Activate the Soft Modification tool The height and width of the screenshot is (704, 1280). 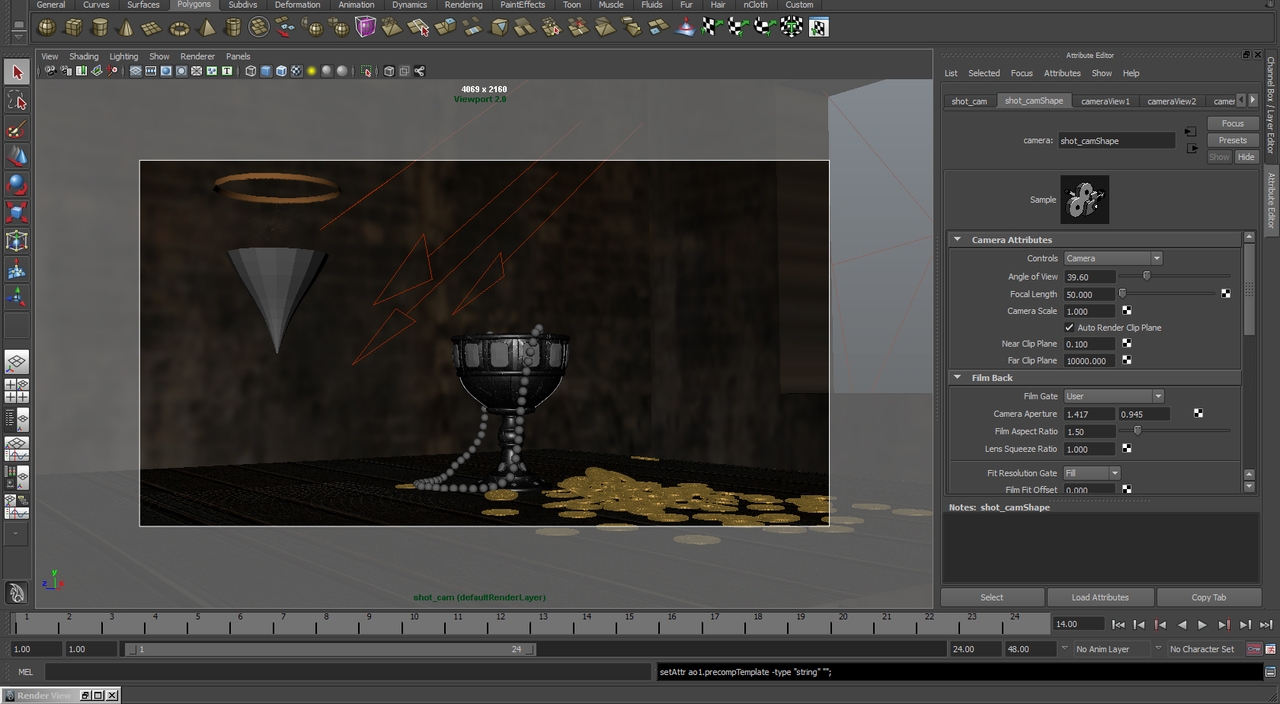(x=17, y=269)
